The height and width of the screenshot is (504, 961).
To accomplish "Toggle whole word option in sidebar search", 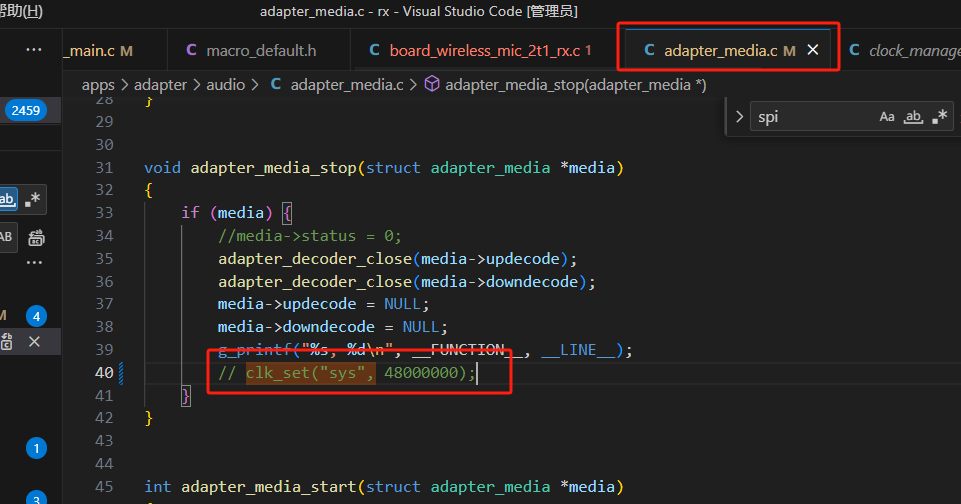I will (x=7, y=199).
